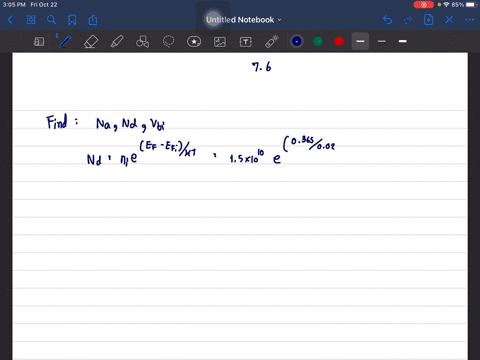Close the editing toolbar with X
Image resolution: width=480 pixels, height=360 pixels.
click(449, 20)
